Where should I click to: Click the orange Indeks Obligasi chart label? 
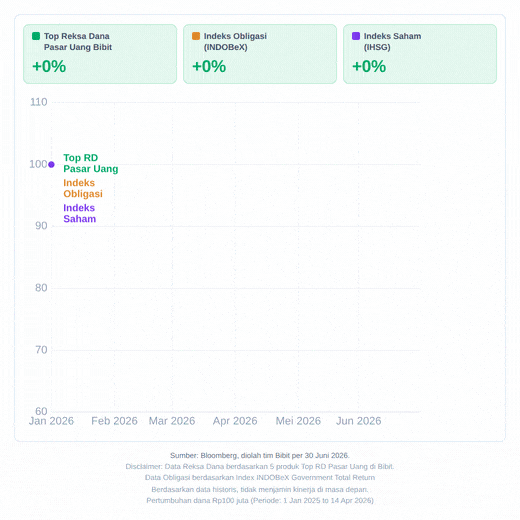83,188
